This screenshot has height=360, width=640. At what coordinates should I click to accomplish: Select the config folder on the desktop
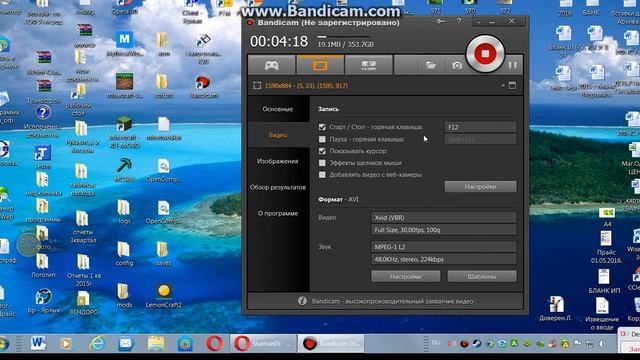click(124, 254)
